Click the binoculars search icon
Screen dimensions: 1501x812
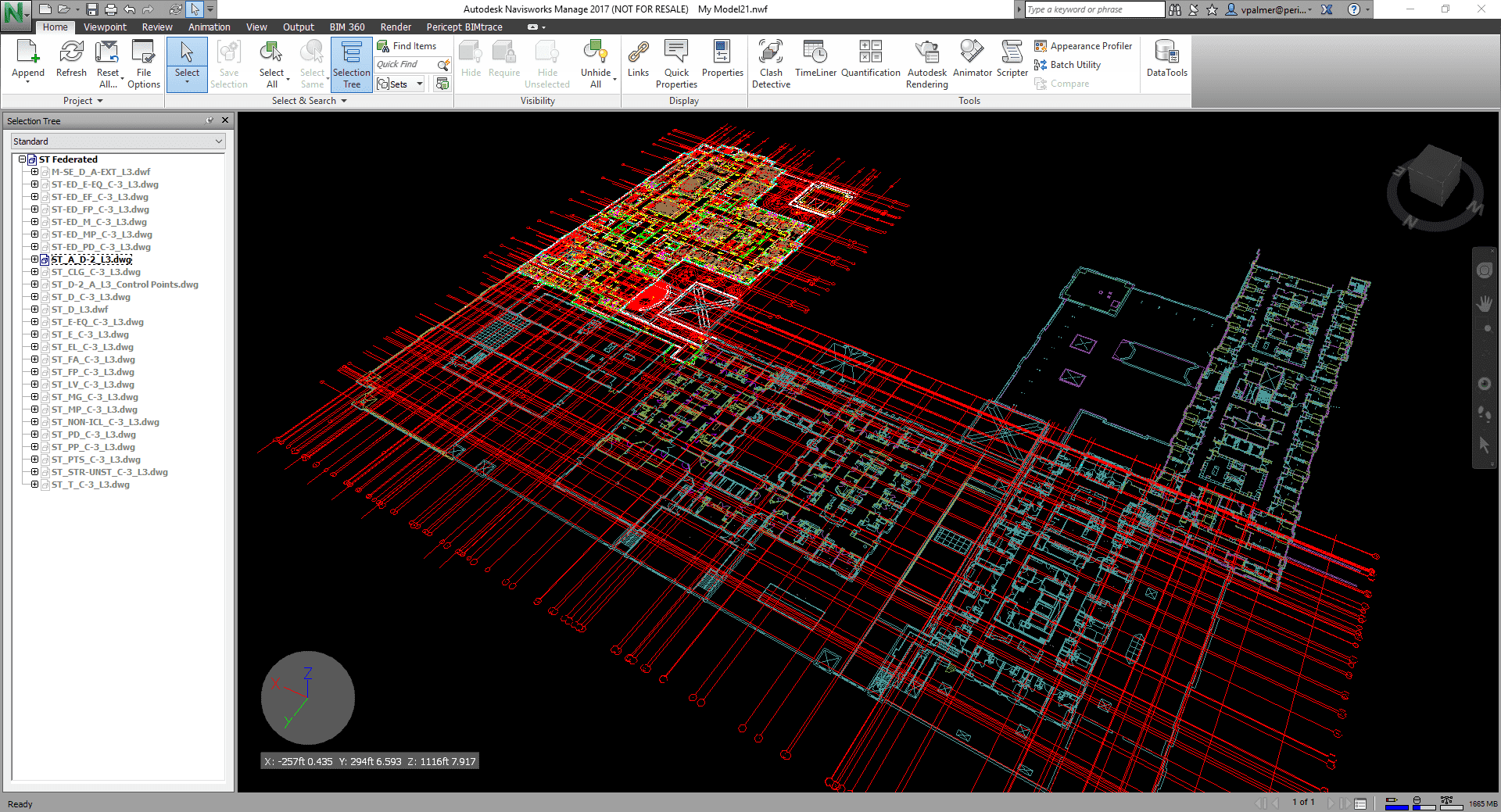[x=1175, y=9]
